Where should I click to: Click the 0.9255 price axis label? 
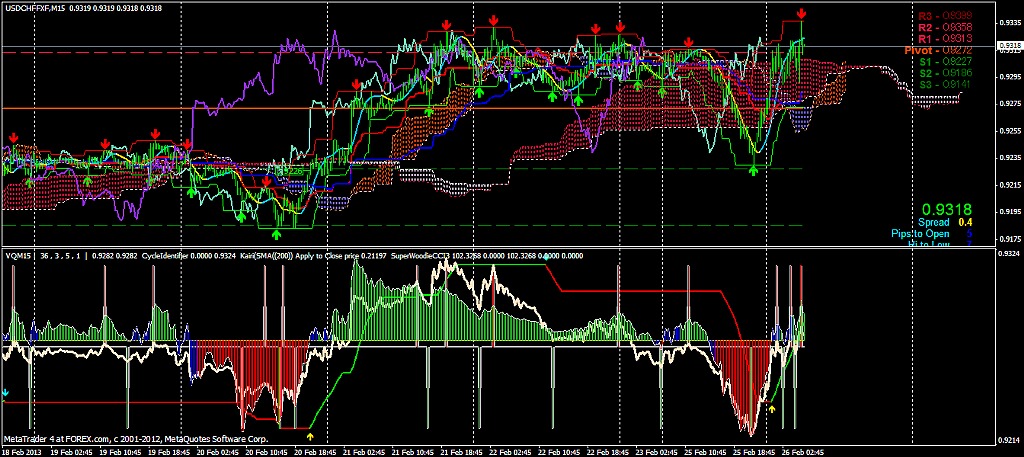[x=1009, y=131]
